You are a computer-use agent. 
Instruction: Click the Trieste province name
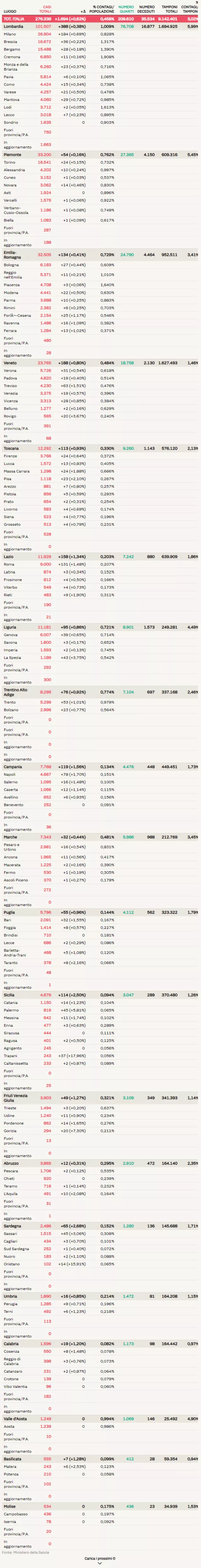tap(10, 1108)
